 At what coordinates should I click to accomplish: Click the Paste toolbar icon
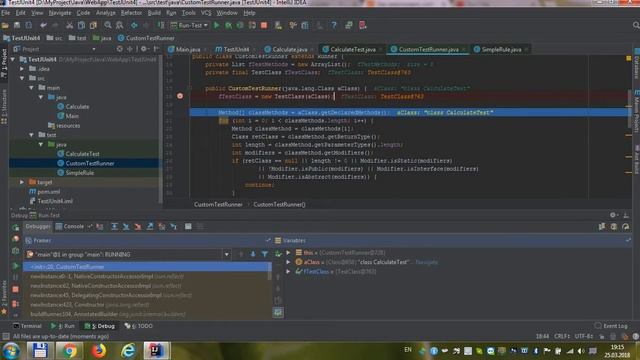pos(93,25)
